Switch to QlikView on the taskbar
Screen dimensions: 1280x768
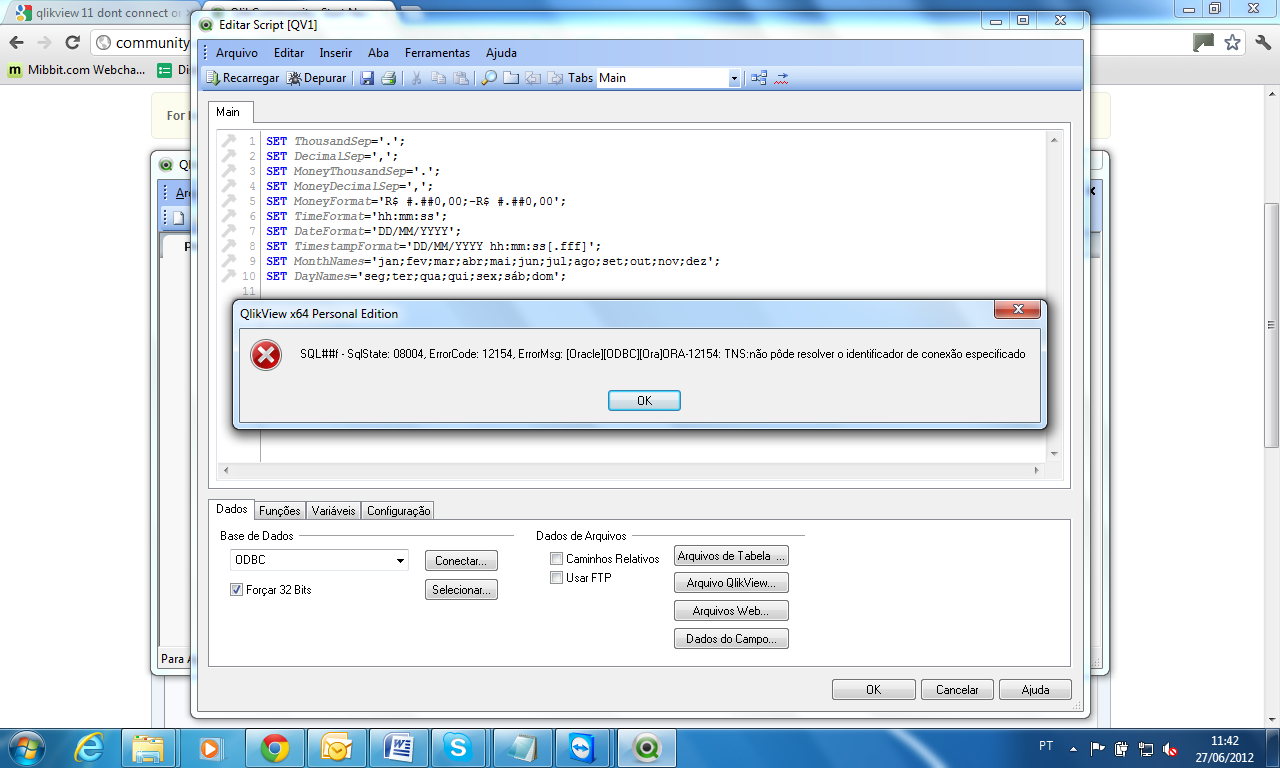pos(647,748)
